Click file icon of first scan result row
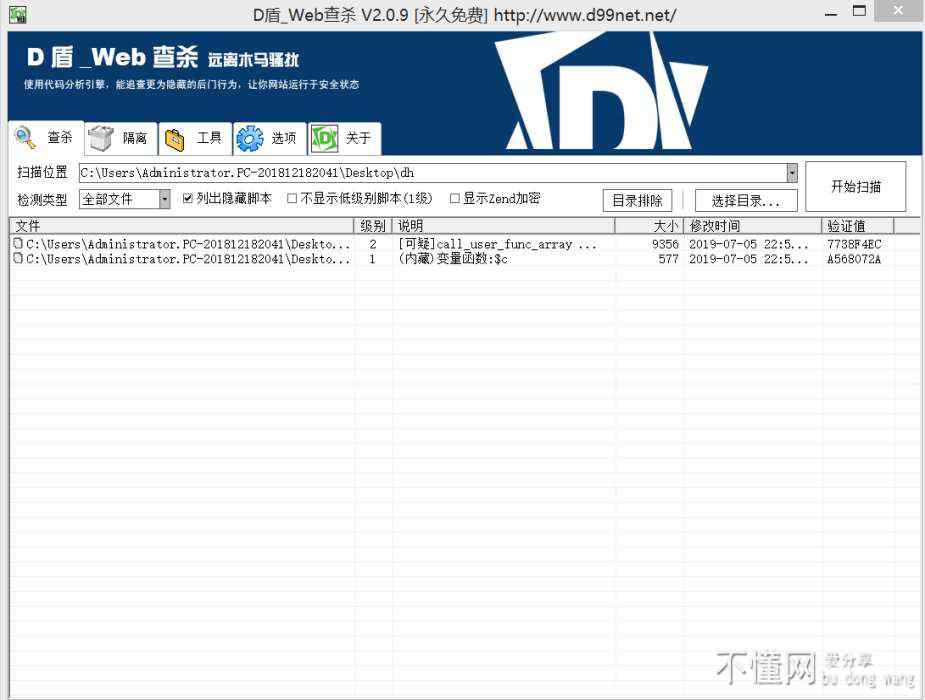The height and width of the screenshot is (700, 925). click(x=18, y=244)
